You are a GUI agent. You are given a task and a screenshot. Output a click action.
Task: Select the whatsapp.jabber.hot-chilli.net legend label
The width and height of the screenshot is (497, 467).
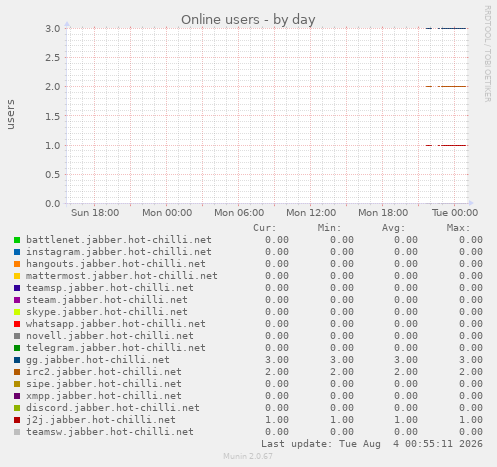point(116,324)
